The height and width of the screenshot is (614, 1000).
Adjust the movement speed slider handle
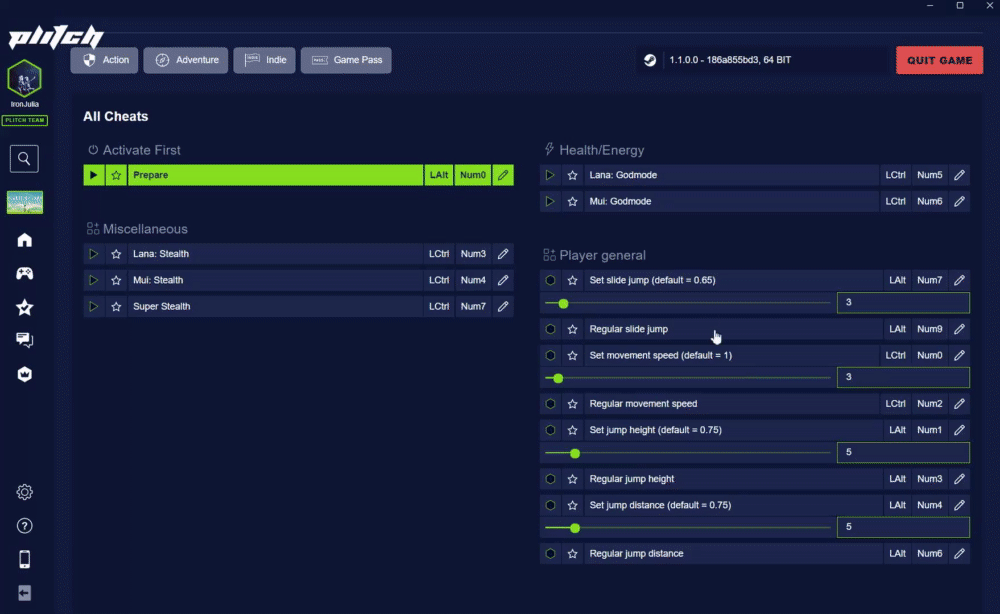[558, 378]
